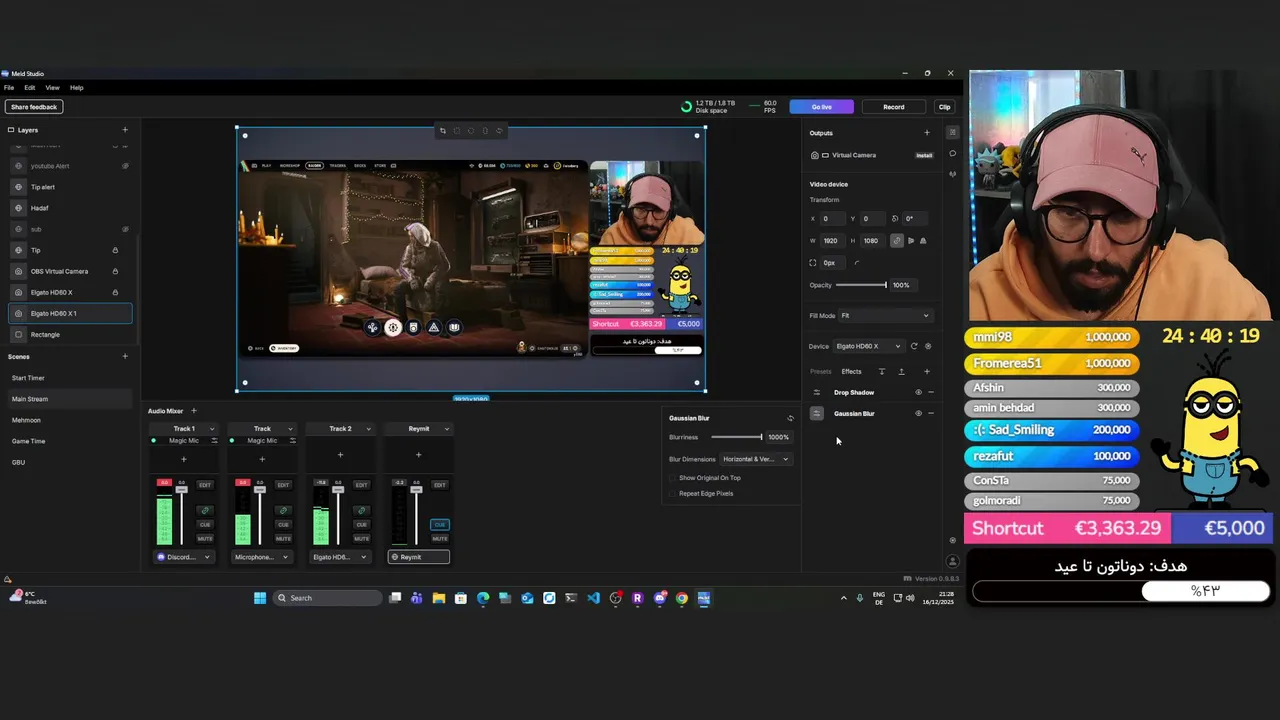Show the hidden sub layer
This screenshot has width=1280, height=720.
(125, 229)
